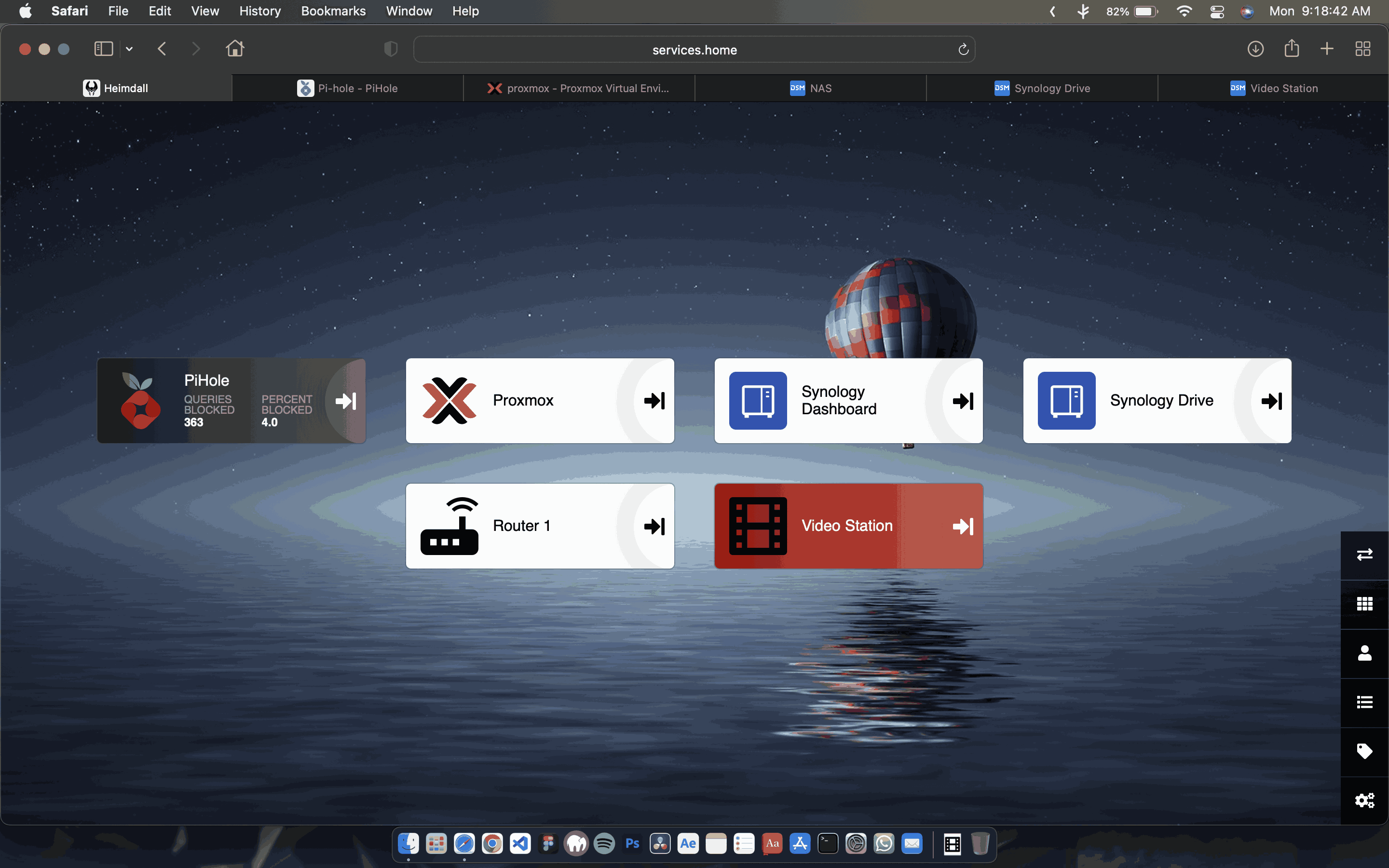Screen dimensions: 1389x868
Task: Switch to the Pi-hole - PiHole tab
Action: (348, 88)
